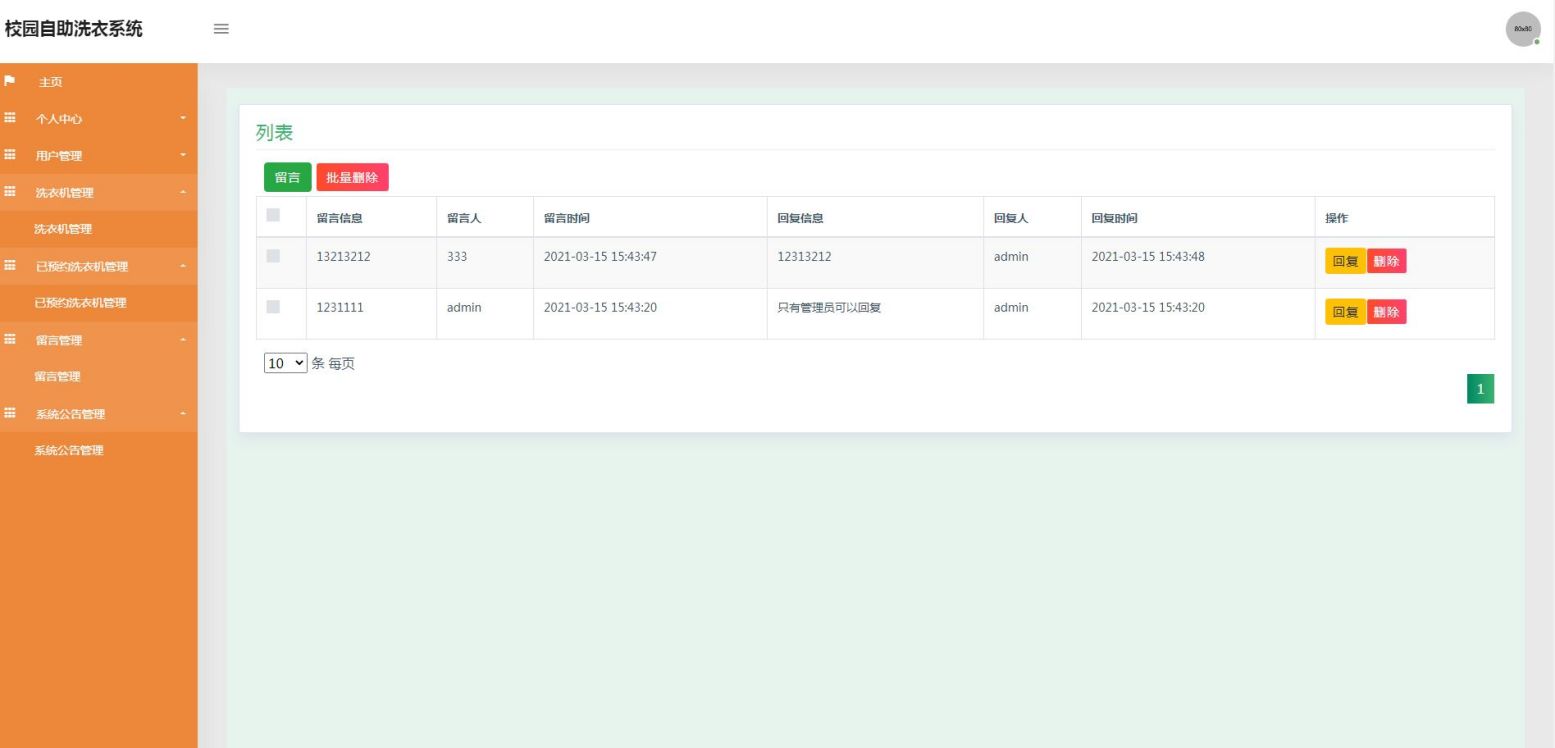Click the 留言人 column header

click(x=464, y=218)
